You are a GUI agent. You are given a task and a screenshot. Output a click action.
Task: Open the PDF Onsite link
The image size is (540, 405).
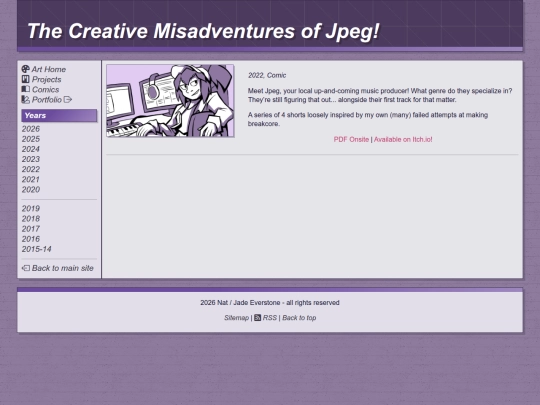click(x=351, y=139)
